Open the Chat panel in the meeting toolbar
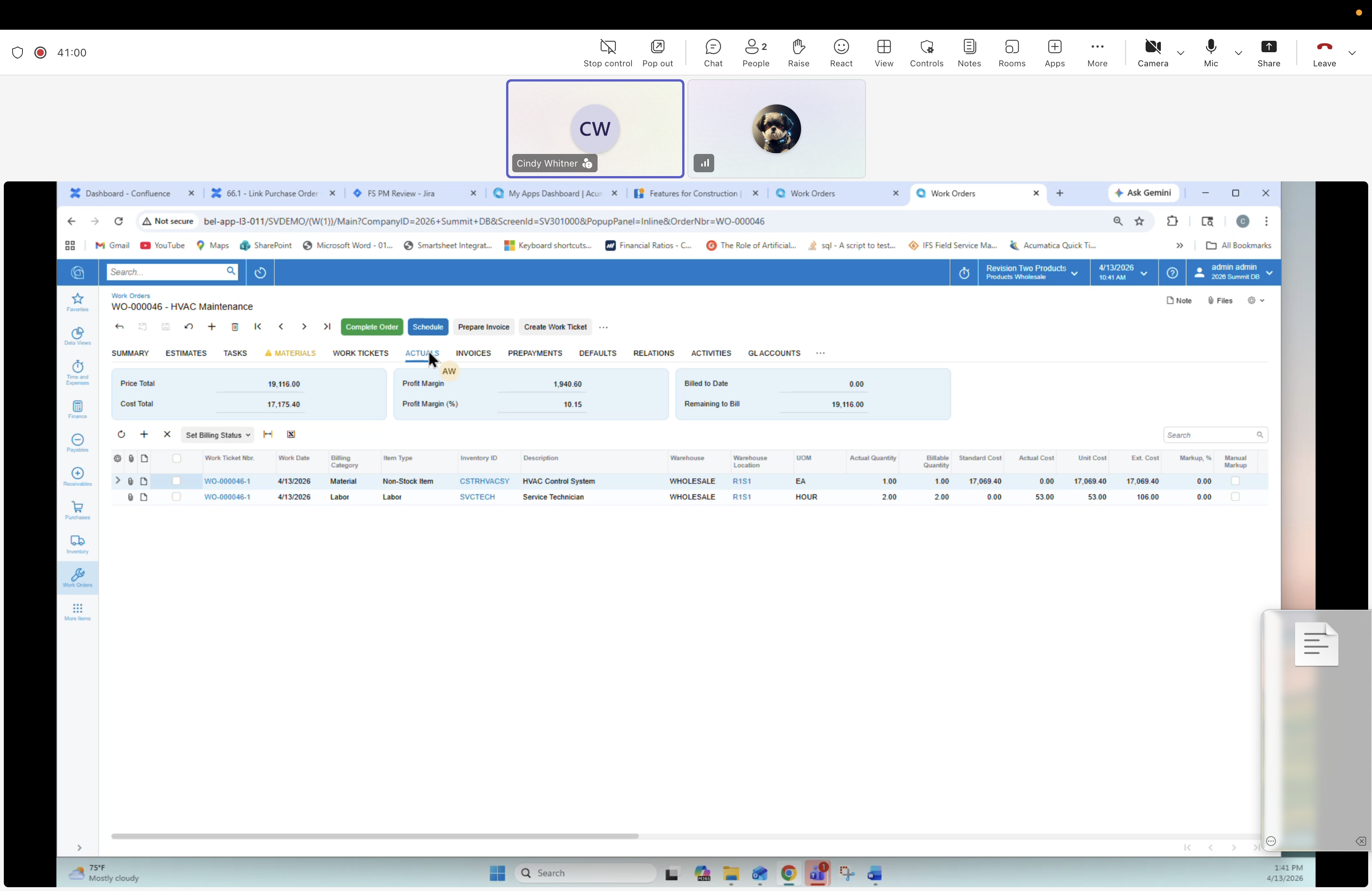Screen dimensions: 1372x891 tap(713, 53)
